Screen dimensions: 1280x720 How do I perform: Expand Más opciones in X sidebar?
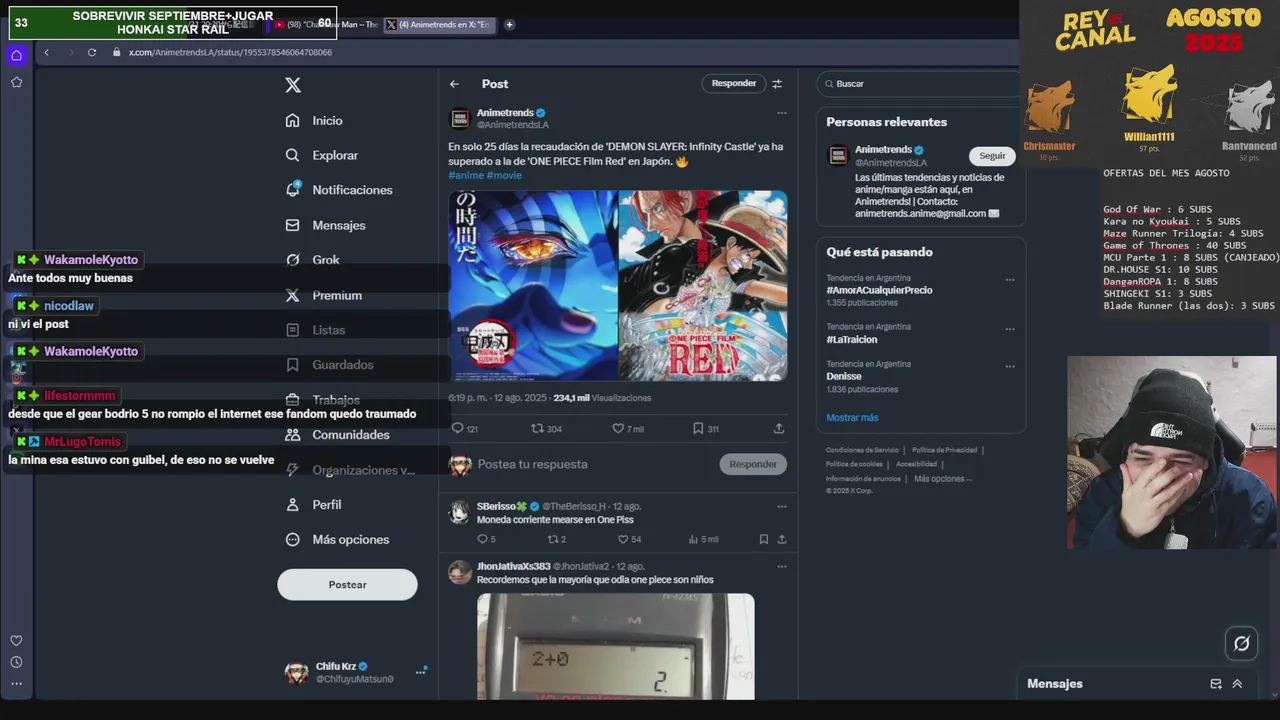(337, 540)
